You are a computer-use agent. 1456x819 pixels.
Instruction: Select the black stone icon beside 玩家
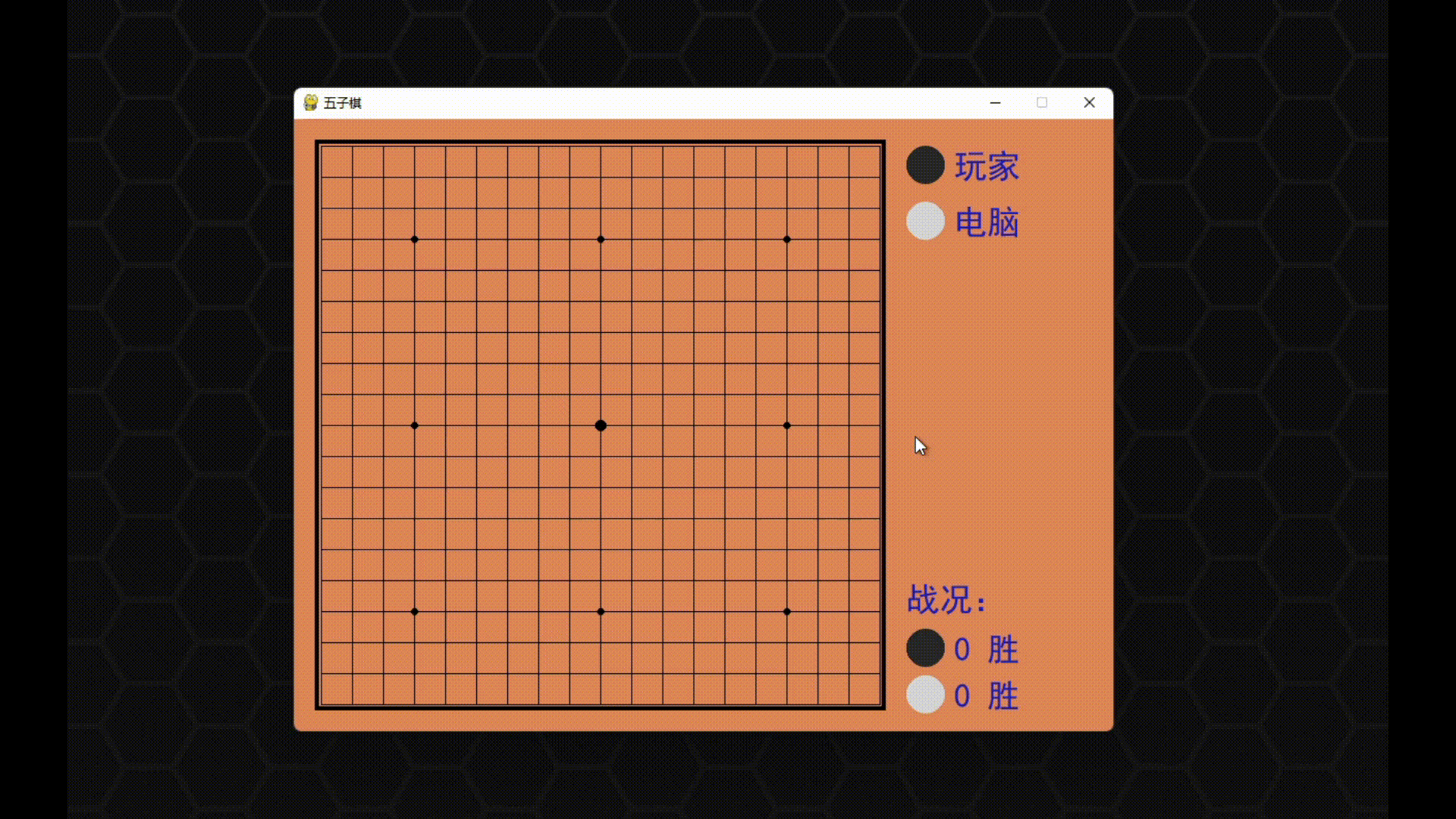[924, 165]
